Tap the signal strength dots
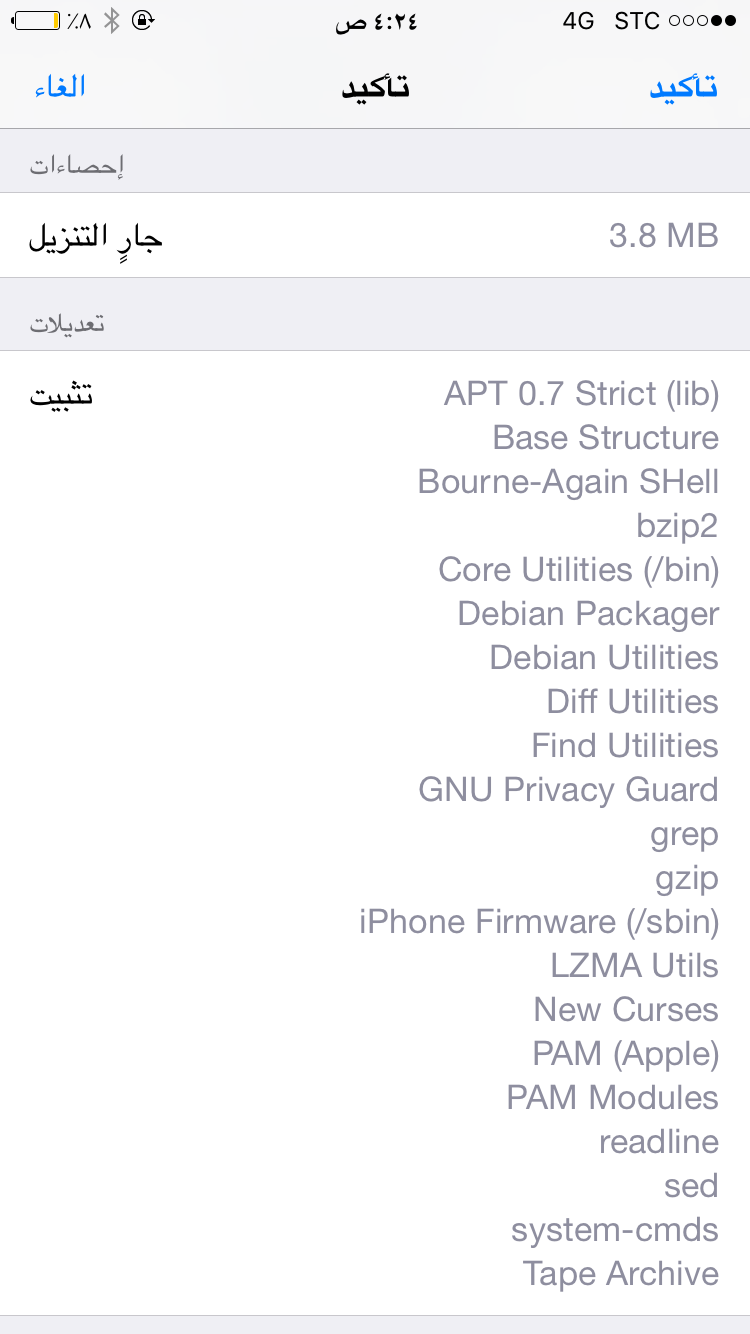750x1334 pixels. (702, 21)
